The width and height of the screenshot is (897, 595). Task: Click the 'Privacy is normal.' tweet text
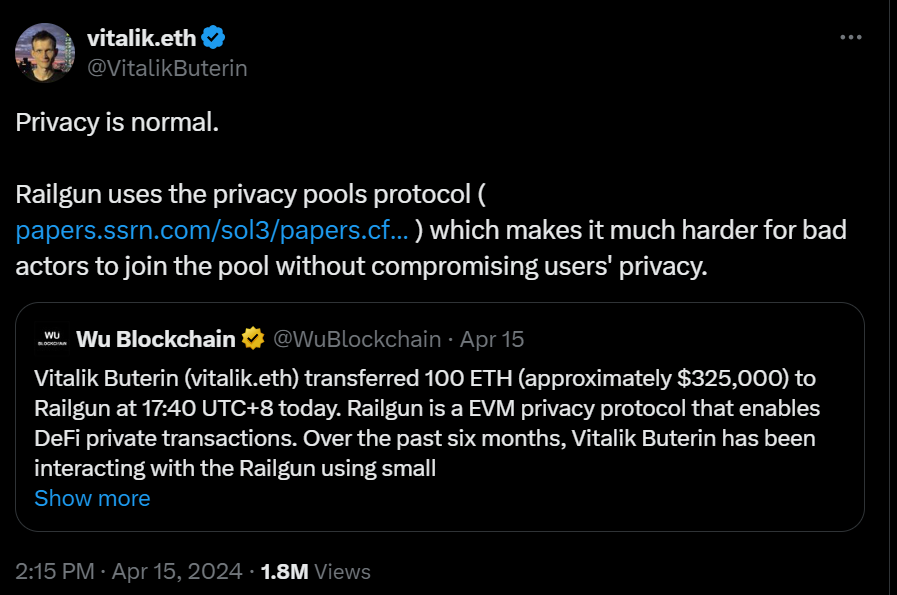(x=117, y=122)
